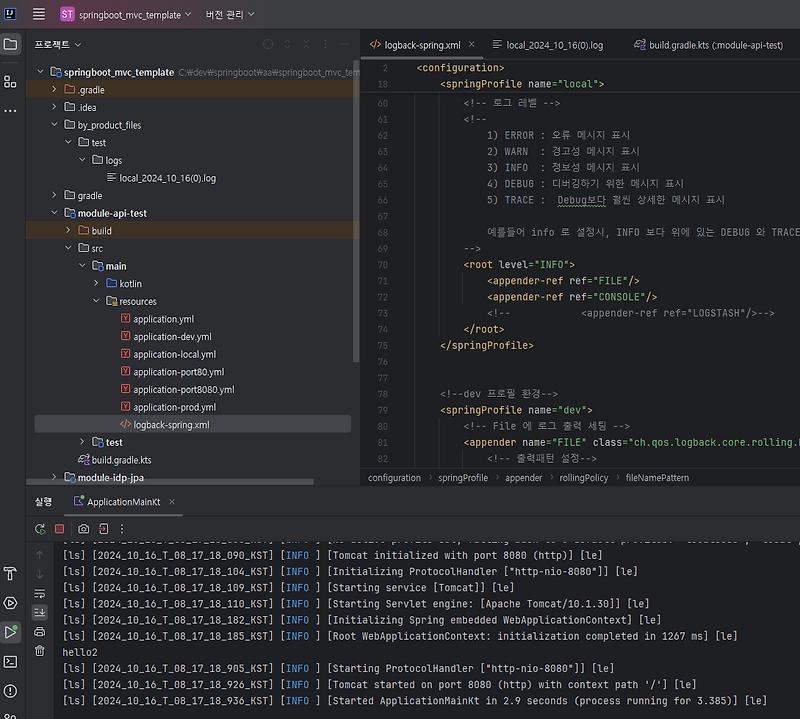Stop the running application with red square icon

pyautogui.click(x=60, y=529)
